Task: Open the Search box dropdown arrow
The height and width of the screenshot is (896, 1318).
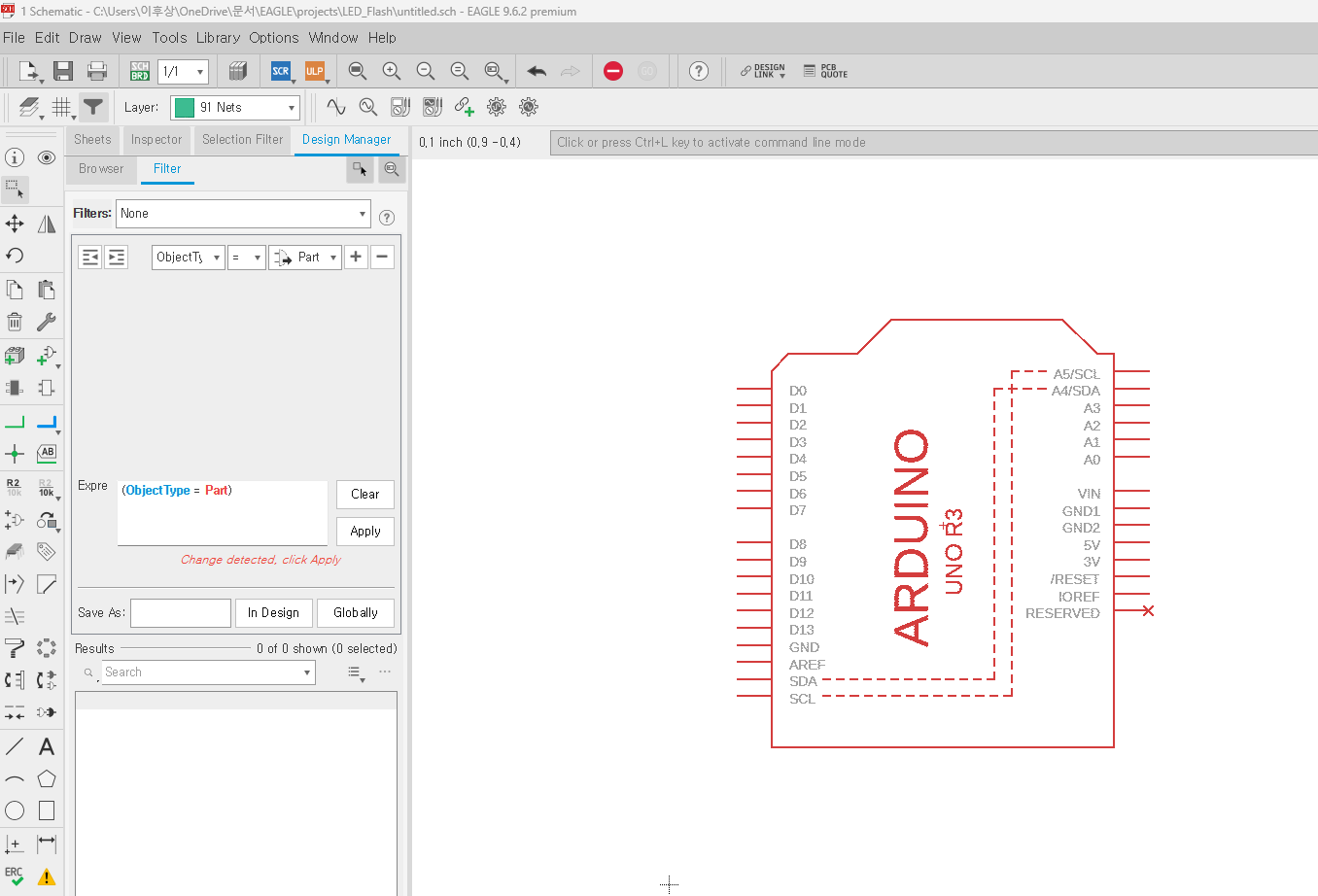Action: click(x=307, y=672)
